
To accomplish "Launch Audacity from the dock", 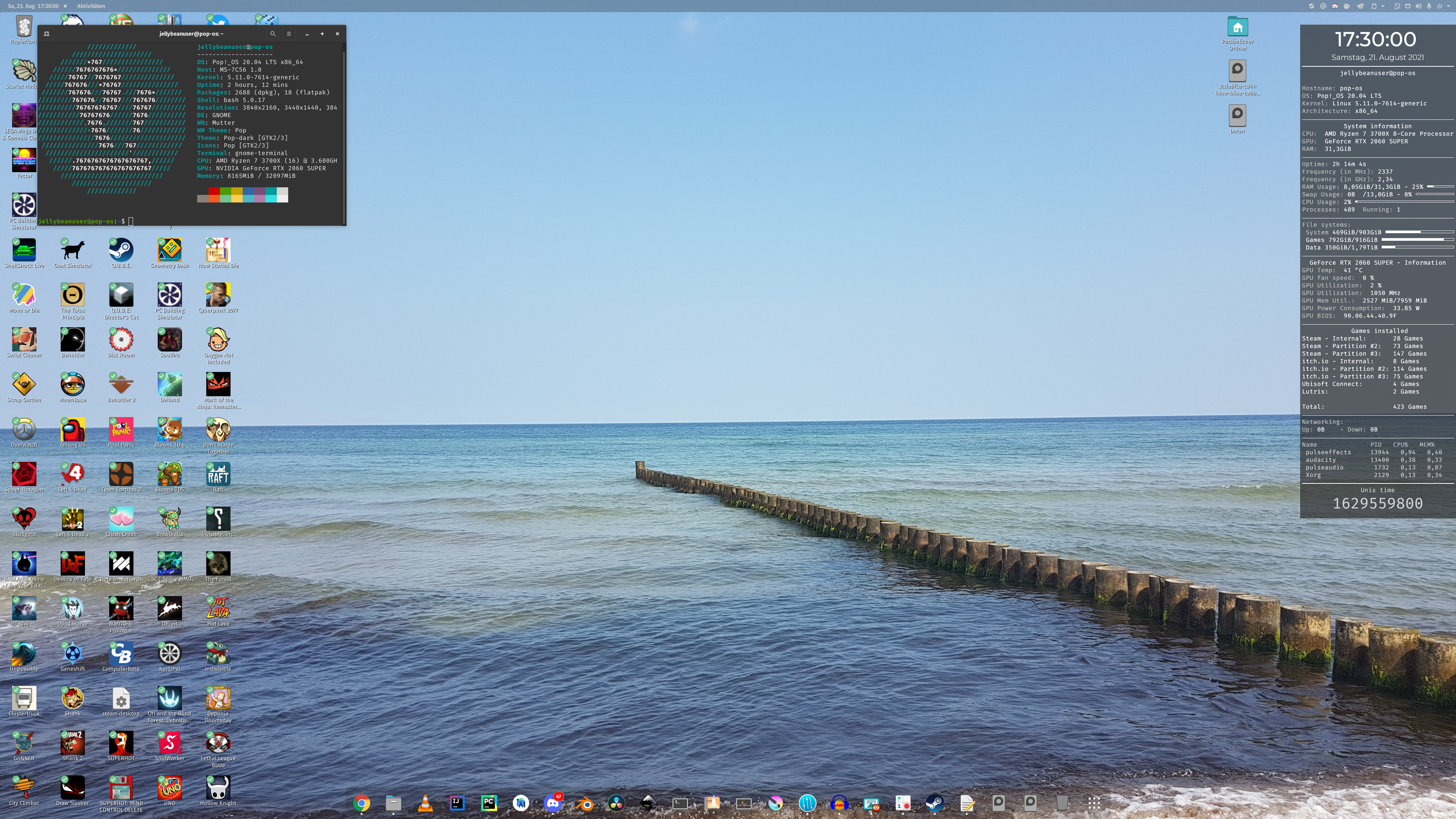I will pyautogui.click(x=839, y=803).
